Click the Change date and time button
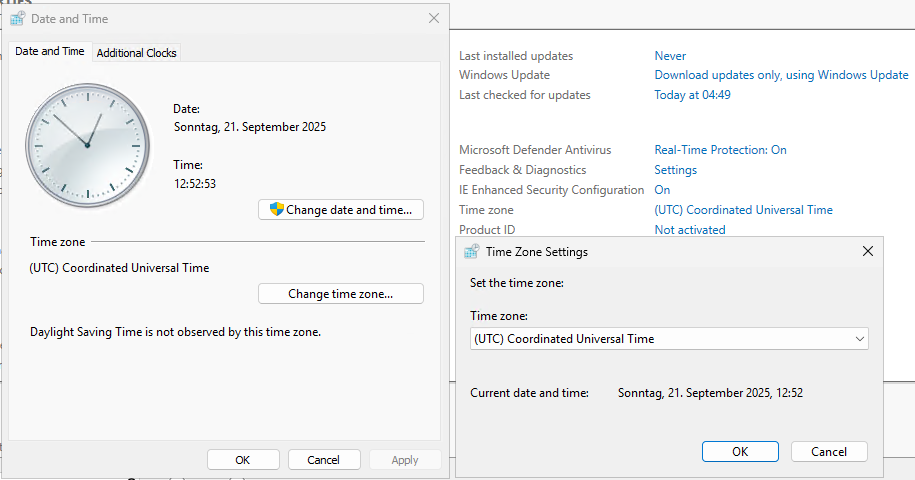 (341, 210)
